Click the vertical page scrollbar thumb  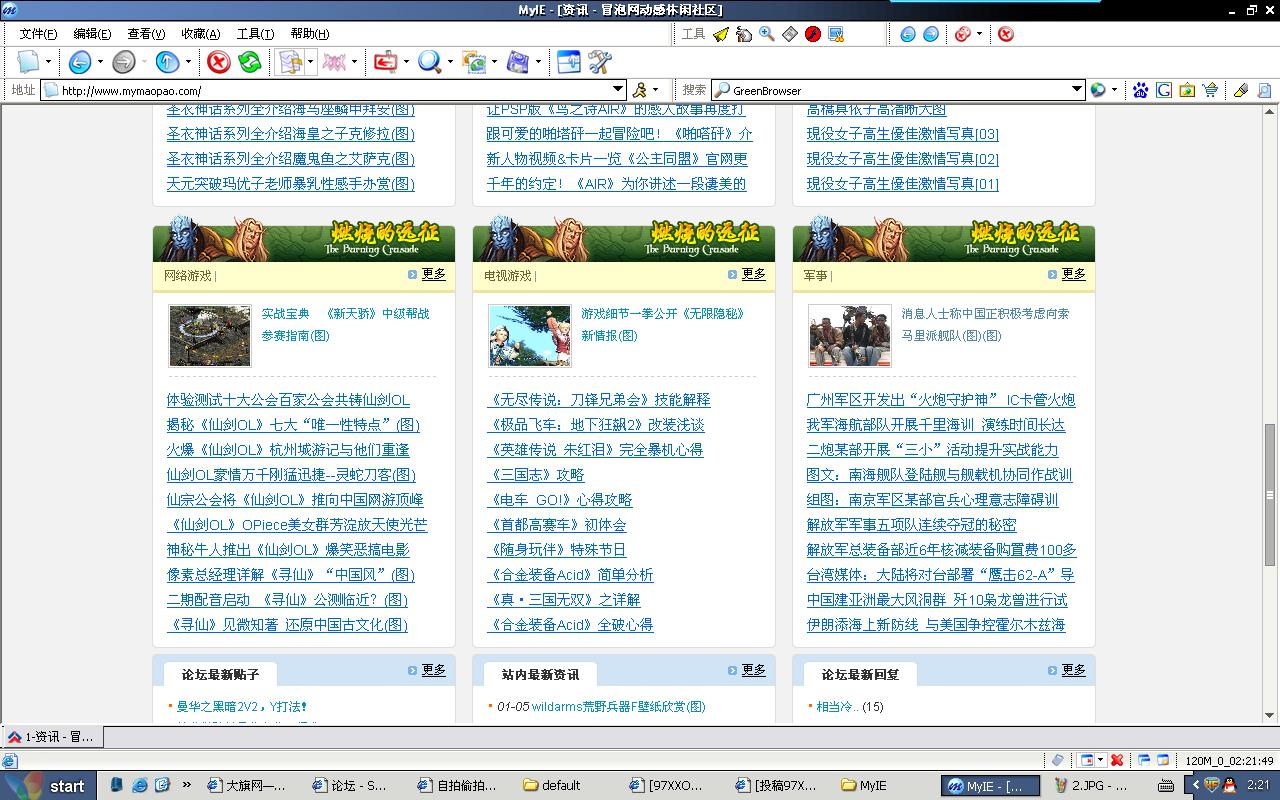(x=1270, y=493)
